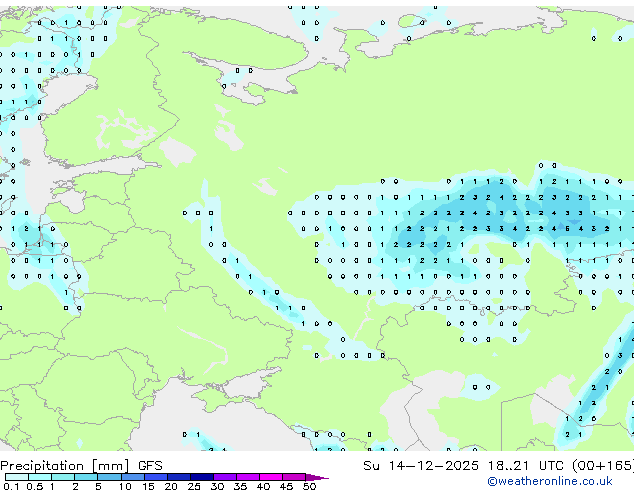
Task: Pick the 10 mm blue legend segment
Action: coord(132,477)
